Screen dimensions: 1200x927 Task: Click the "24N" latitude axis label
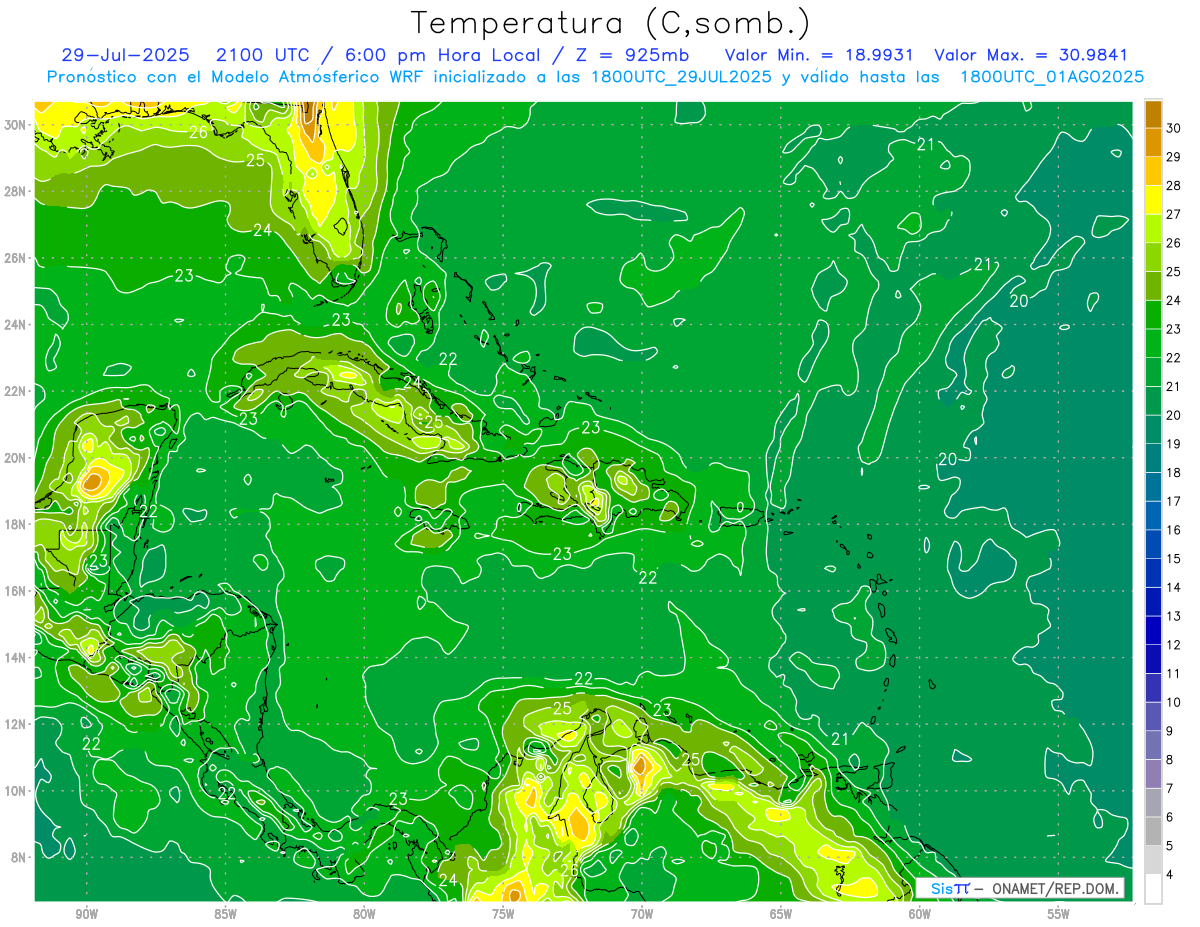16,324
